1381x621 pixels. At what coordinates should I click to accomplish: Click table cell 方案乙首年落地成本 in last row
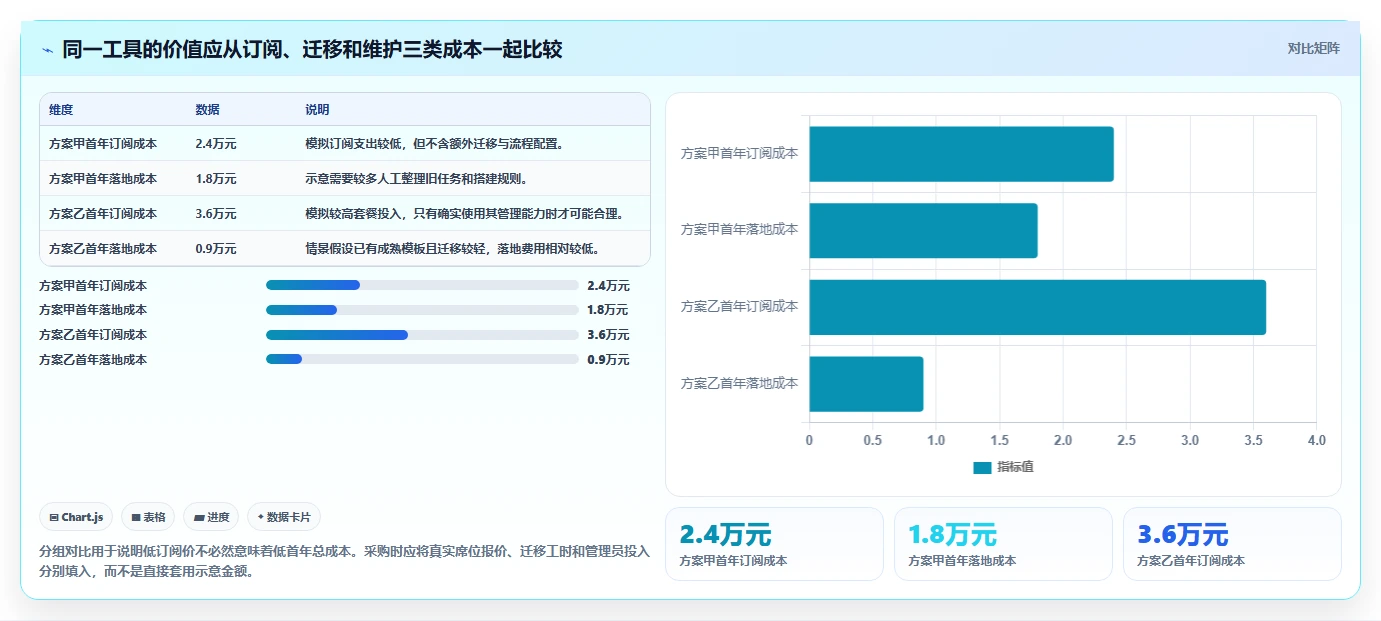pyautogui.click(x=103, y=248)
